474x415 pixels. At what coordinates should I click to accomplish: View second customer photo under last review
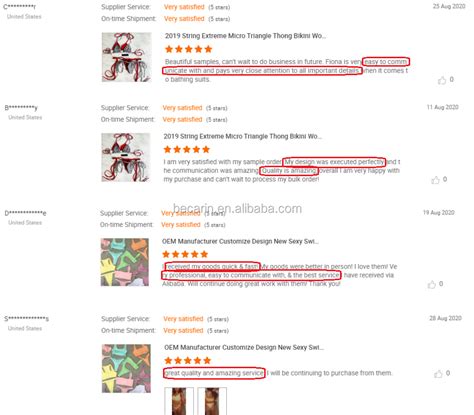(x=212, y=401)
